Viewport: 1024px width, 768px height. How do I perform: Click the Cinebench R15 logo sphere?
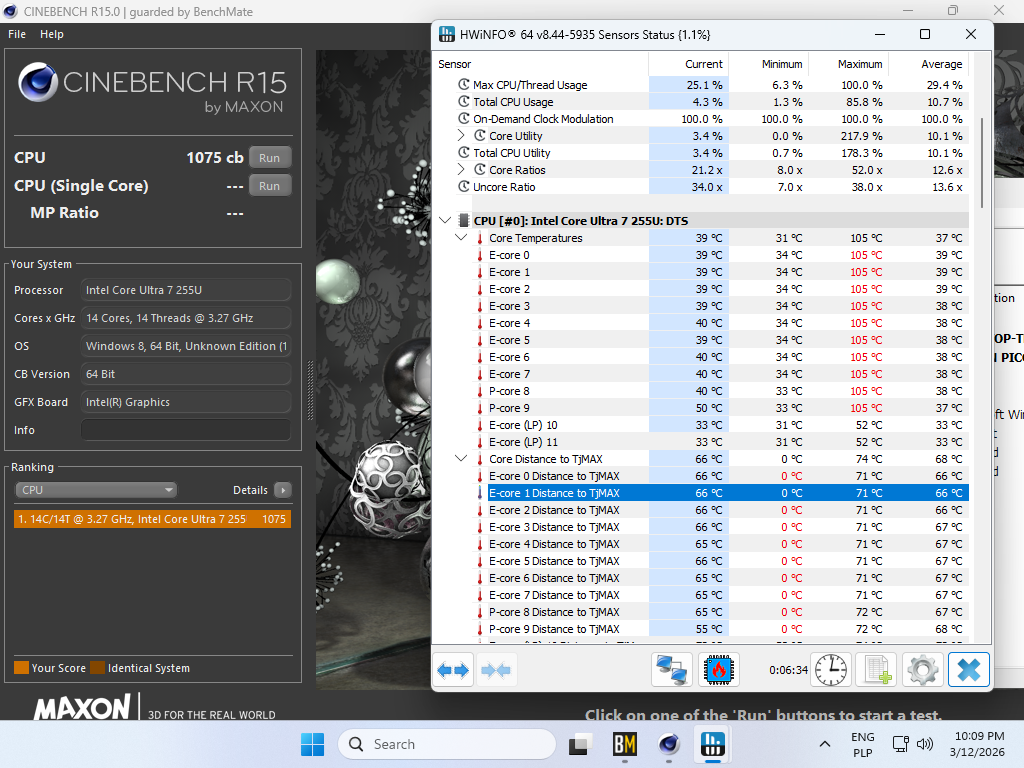coord(38,82)
